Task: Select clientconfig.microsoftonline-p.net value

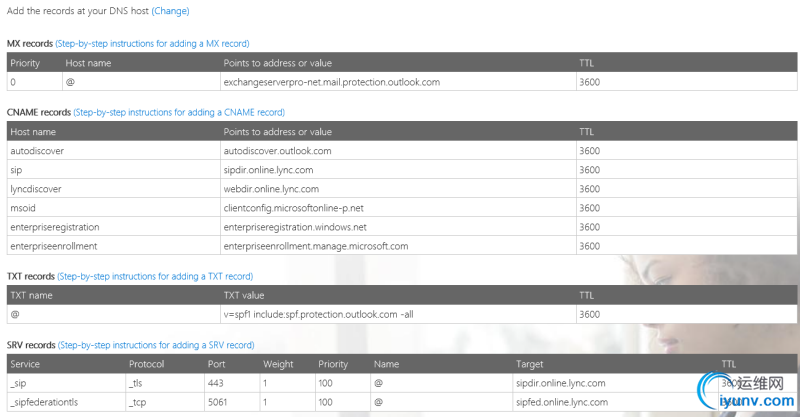Action: [x=294, y=208]
